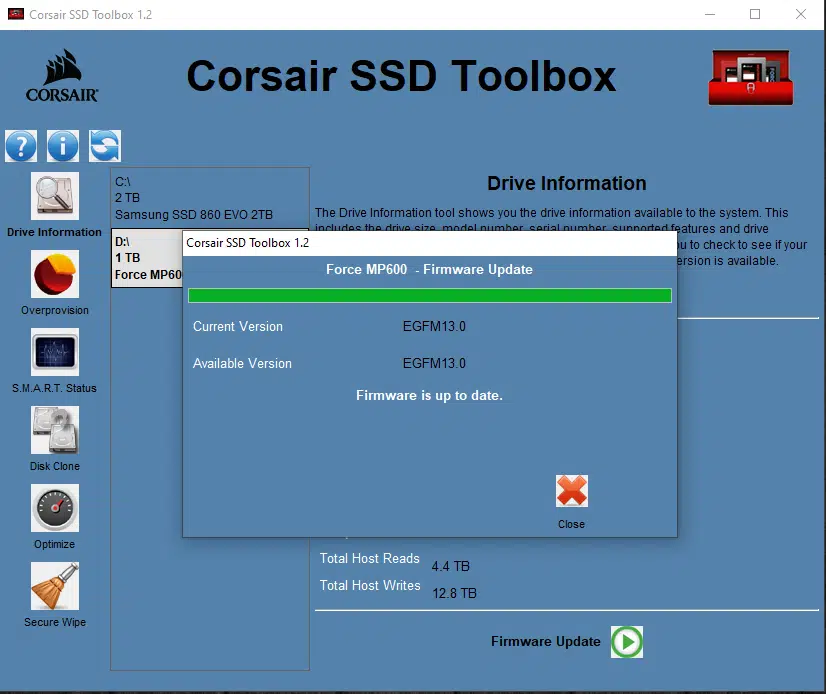Click the dialog title bar 'Corsair SSD Toolbox 1.2'
826x694 pixels.
click(430, 243)
